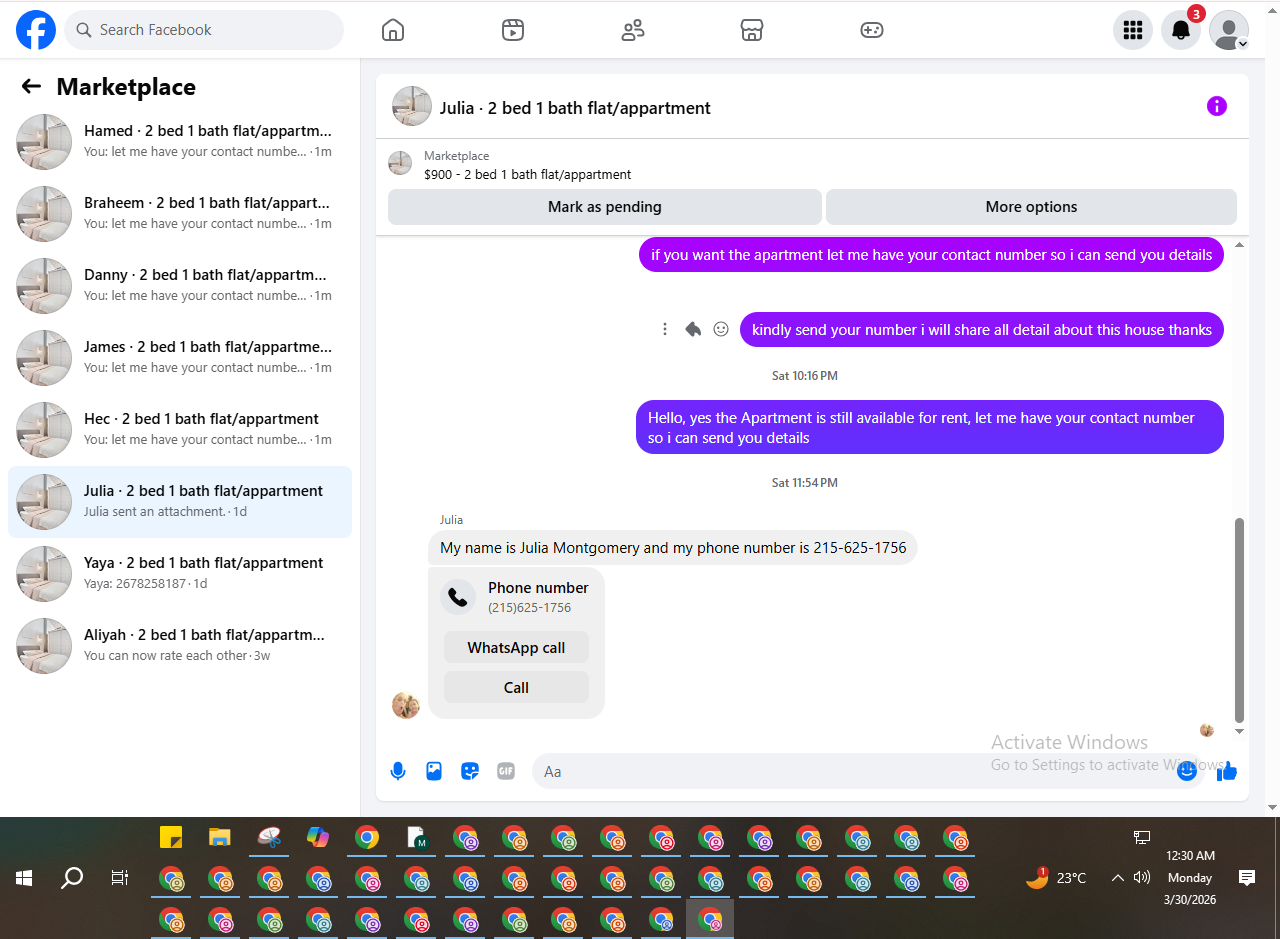Open the Windows Start menu
Viewport: 1280px width, 939px height.
click(24, 878)
